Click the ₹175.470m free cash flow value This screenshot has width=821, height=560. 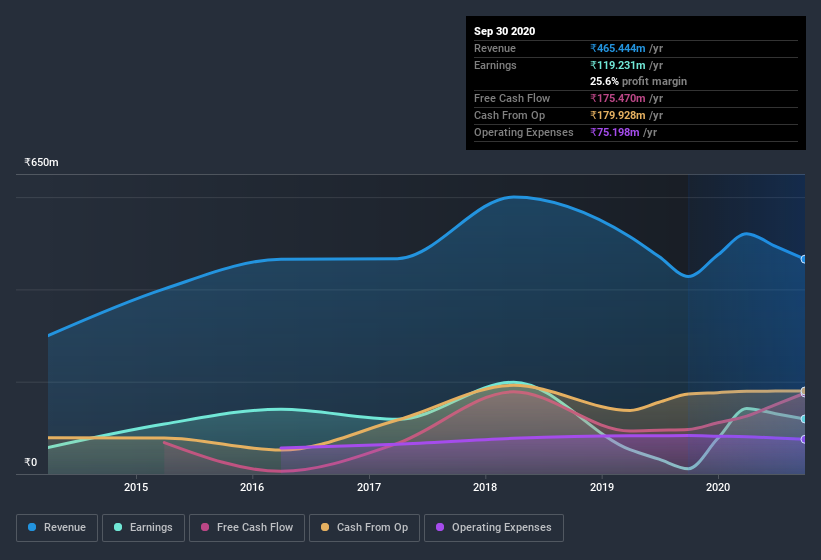pos(618,98)
